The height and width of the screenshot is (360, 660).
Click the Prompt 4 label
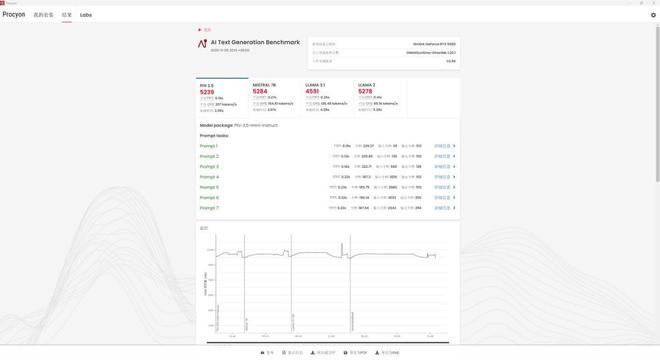(x=209, y=177)
